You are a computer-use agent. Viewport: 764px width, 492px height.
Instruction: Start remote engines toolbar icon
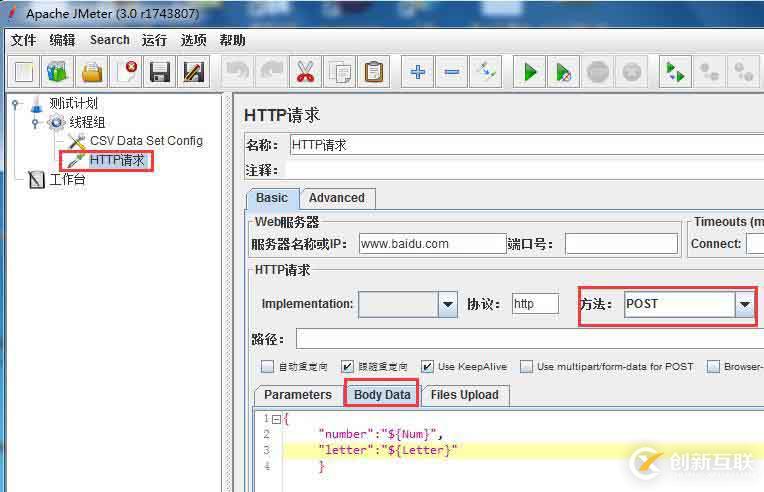[675, 72]
